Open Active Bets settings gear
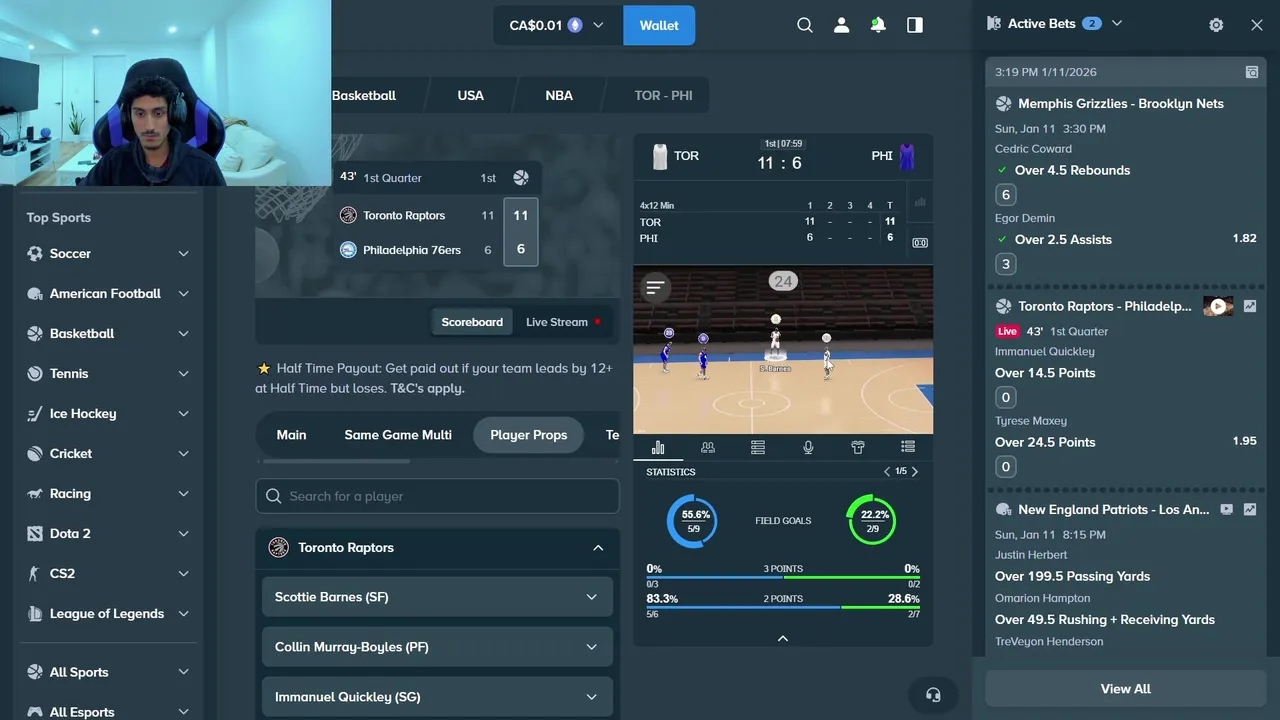The width and height of the screenshot is (1280, 720). point(1216,25)
